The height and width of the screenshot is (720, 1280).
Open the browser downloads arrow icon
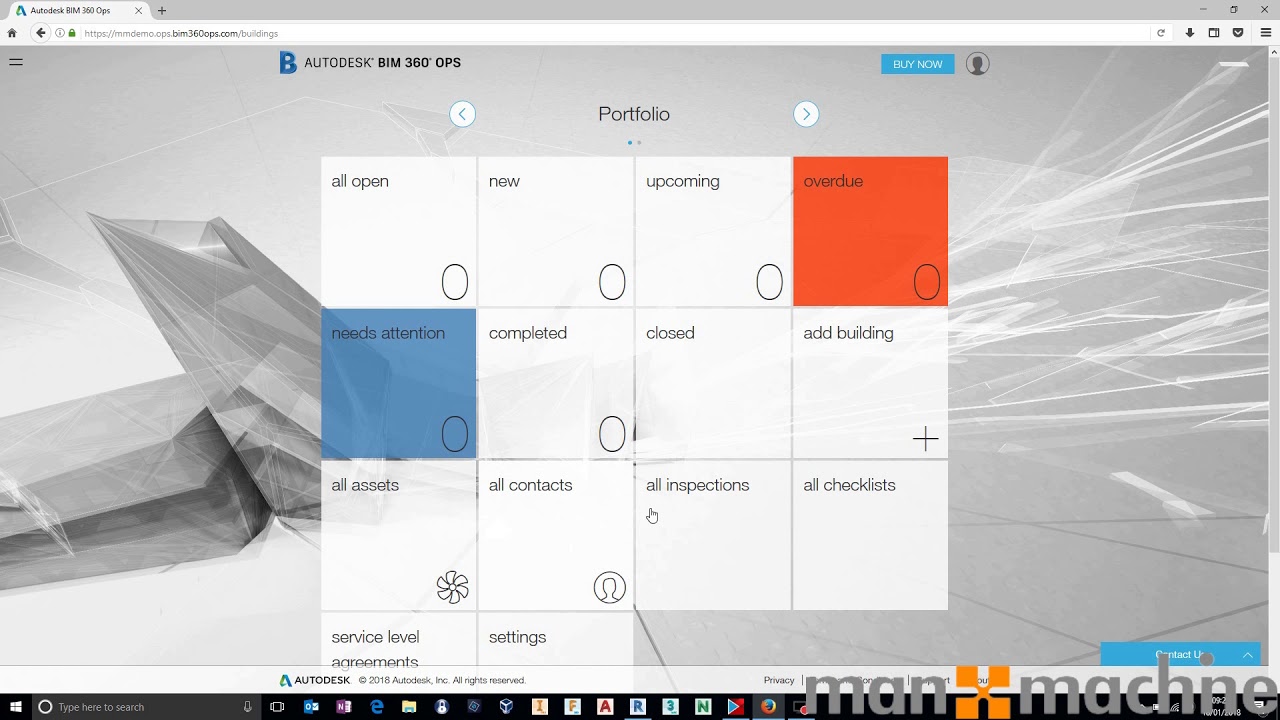[x=1190, y=33]
